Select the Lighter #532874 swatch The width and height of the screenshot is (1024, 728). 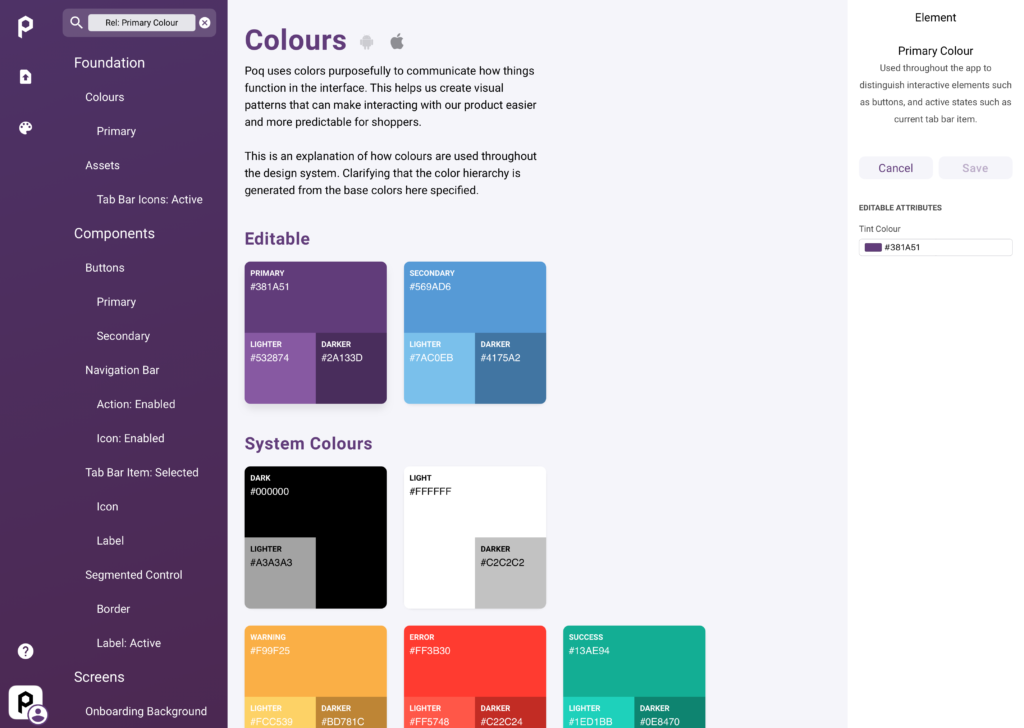(280, 368)
